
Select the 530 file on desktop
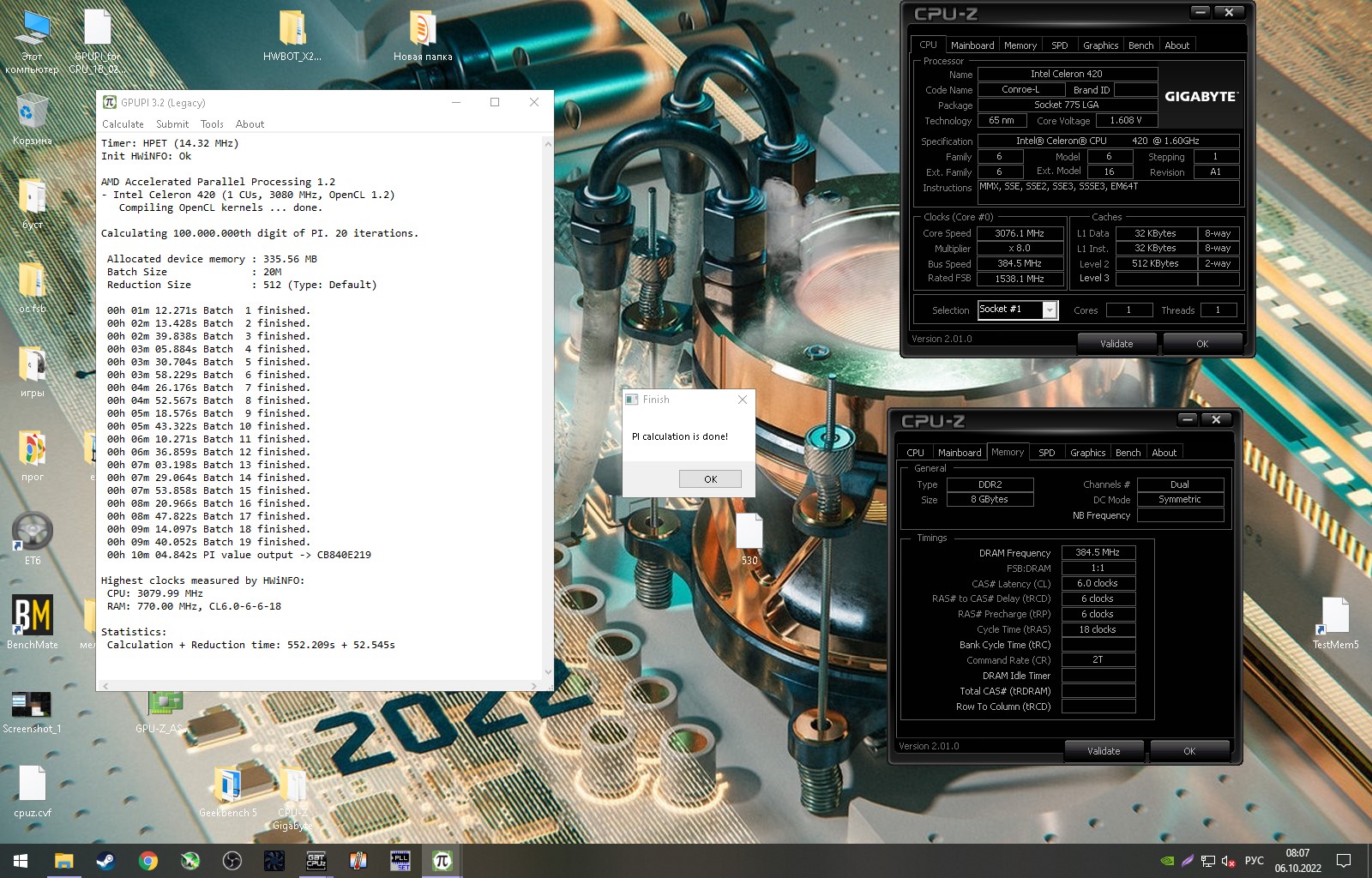[749, 539]
